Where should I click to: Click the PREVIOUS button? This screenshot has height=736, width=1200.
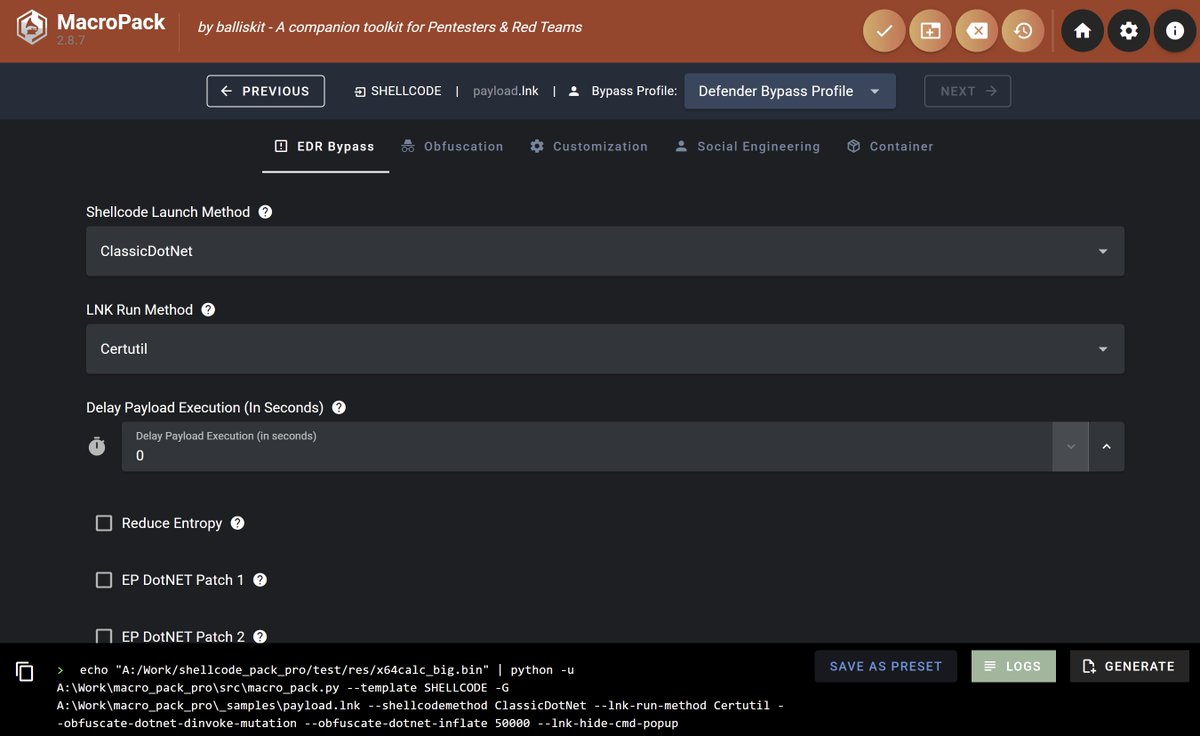[x=266, y=91]
